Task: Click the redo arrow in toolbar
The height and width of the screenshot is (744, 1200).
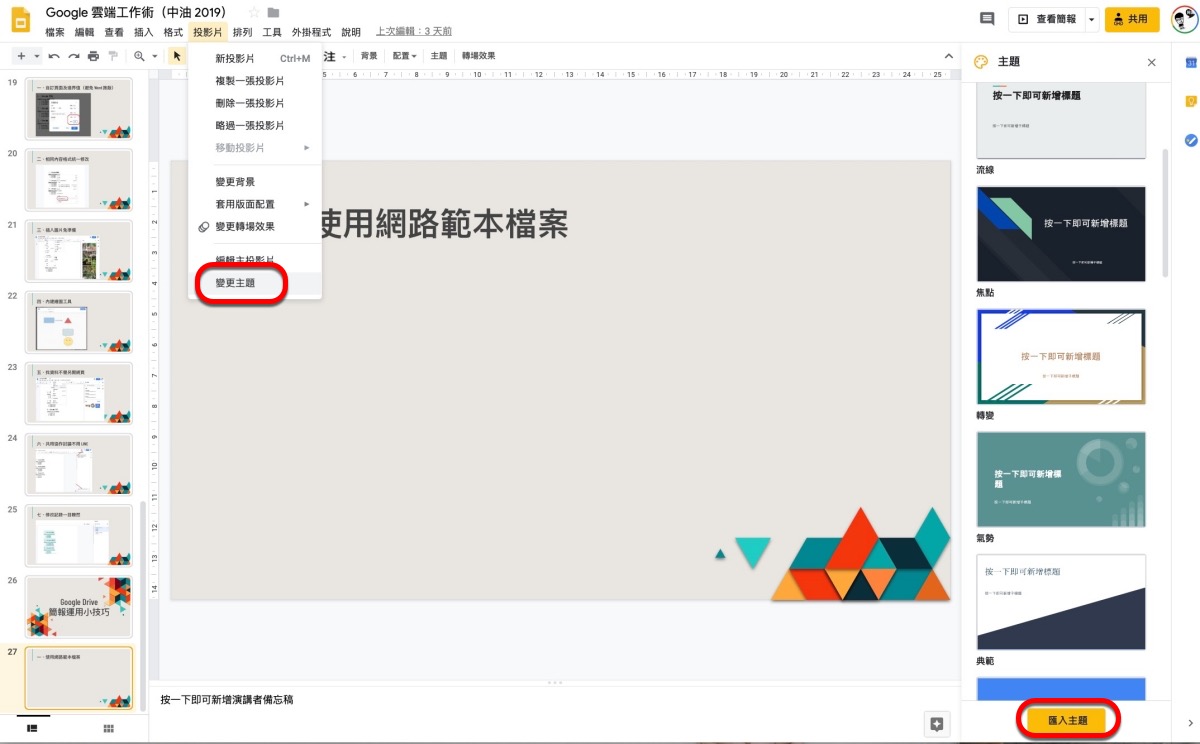Action: 73,56
